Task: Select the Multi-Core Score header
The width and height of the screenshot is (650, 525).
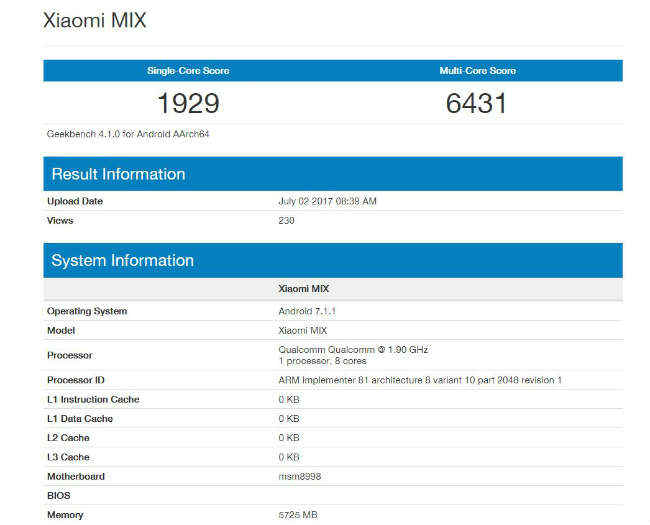Action: tap(478, 70)
